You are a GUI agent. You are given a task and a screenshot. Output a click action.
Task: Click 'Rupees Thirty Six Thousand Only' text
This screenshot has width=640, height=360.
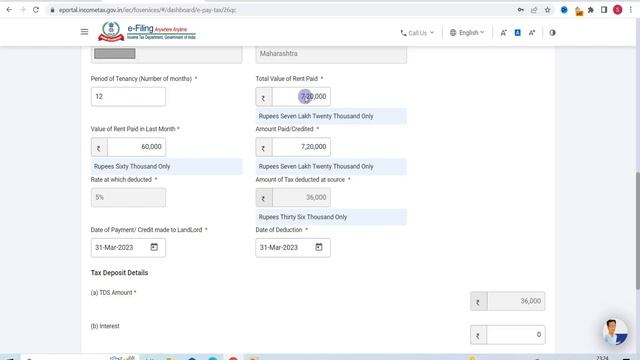click(x=303, y=217)
